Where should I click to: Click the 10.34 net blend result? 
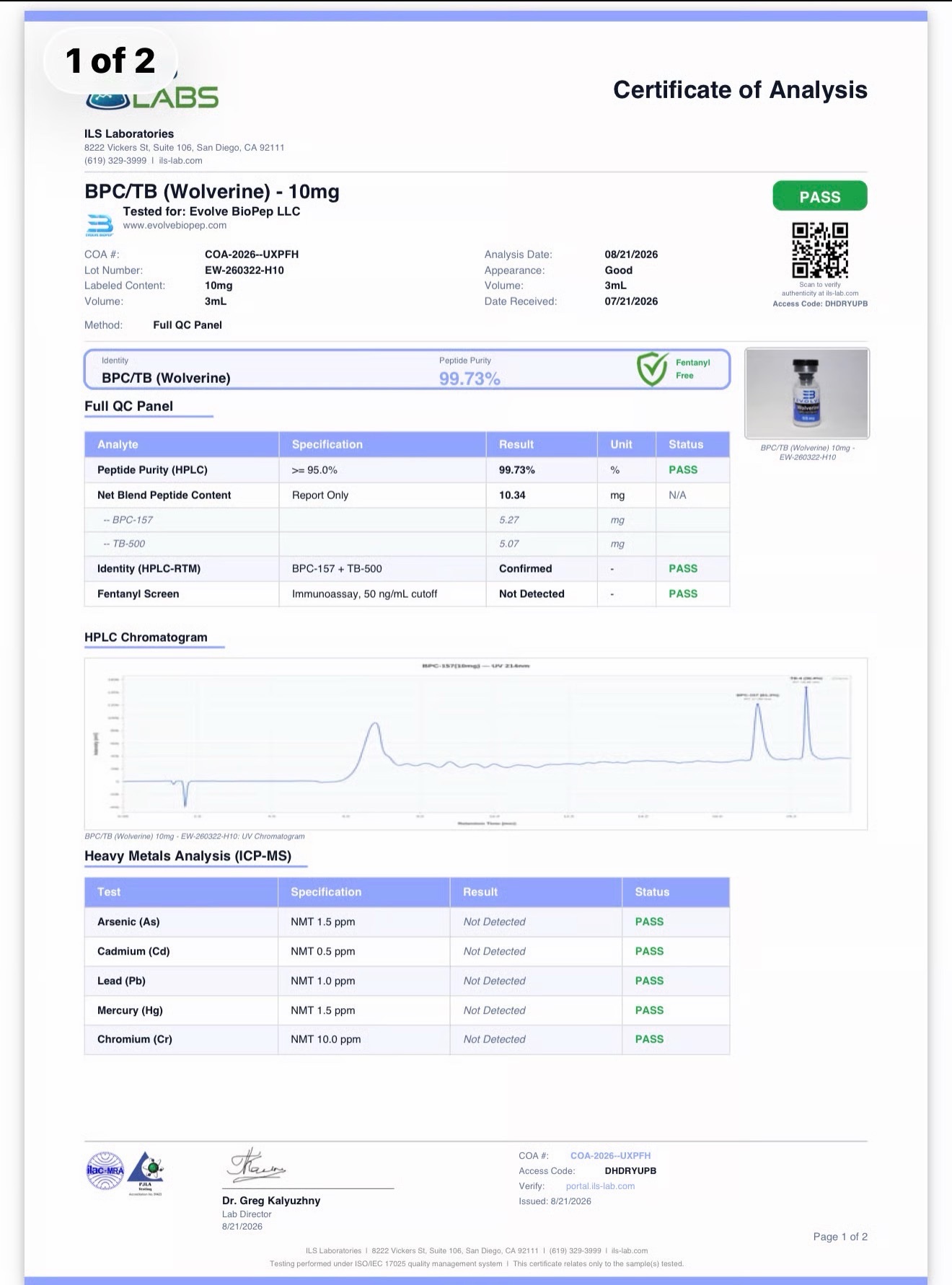coord(512,495)
